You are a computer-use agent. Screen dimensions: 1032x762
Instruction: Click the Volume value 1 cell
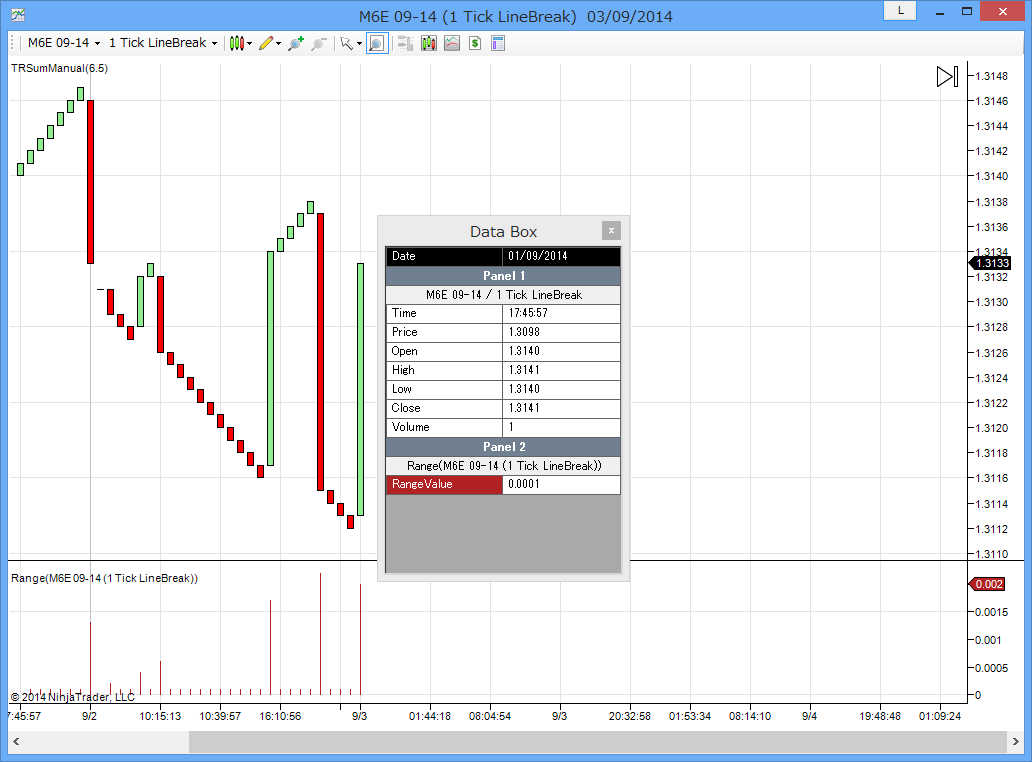tap(561, 427)
